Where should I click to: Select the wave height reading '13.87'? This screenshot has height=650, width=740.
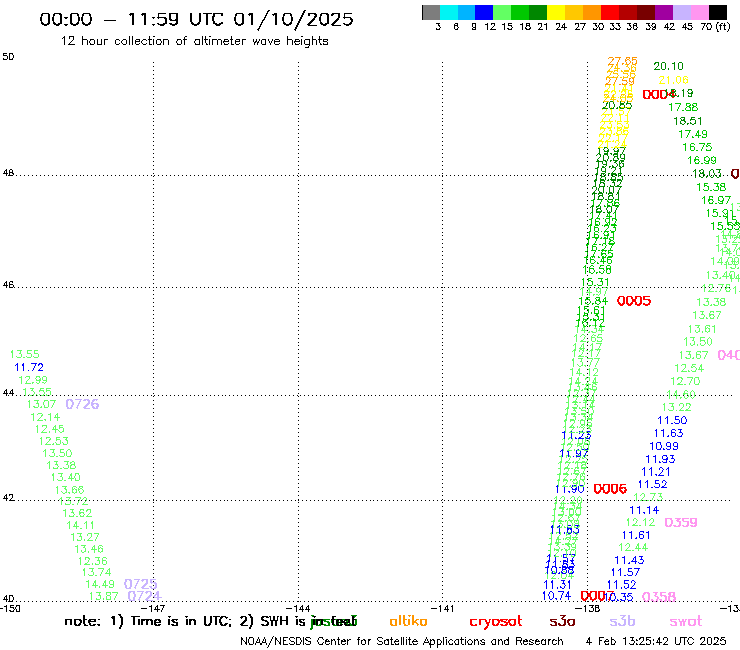(103, 596)
